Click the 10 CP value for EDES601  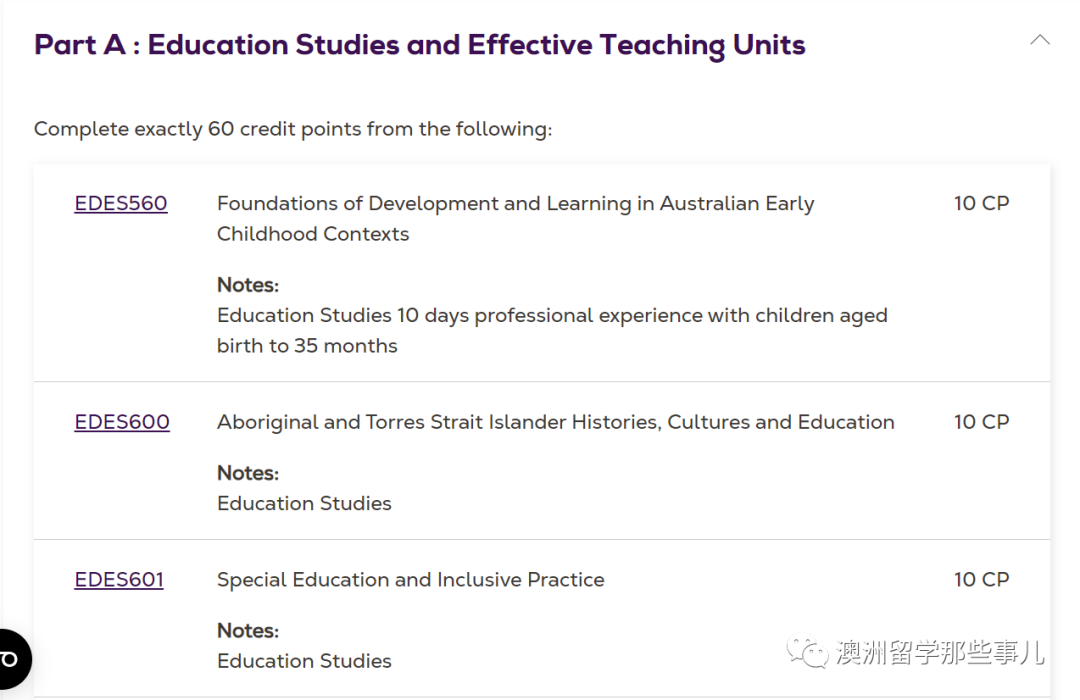tap(981, 579)
